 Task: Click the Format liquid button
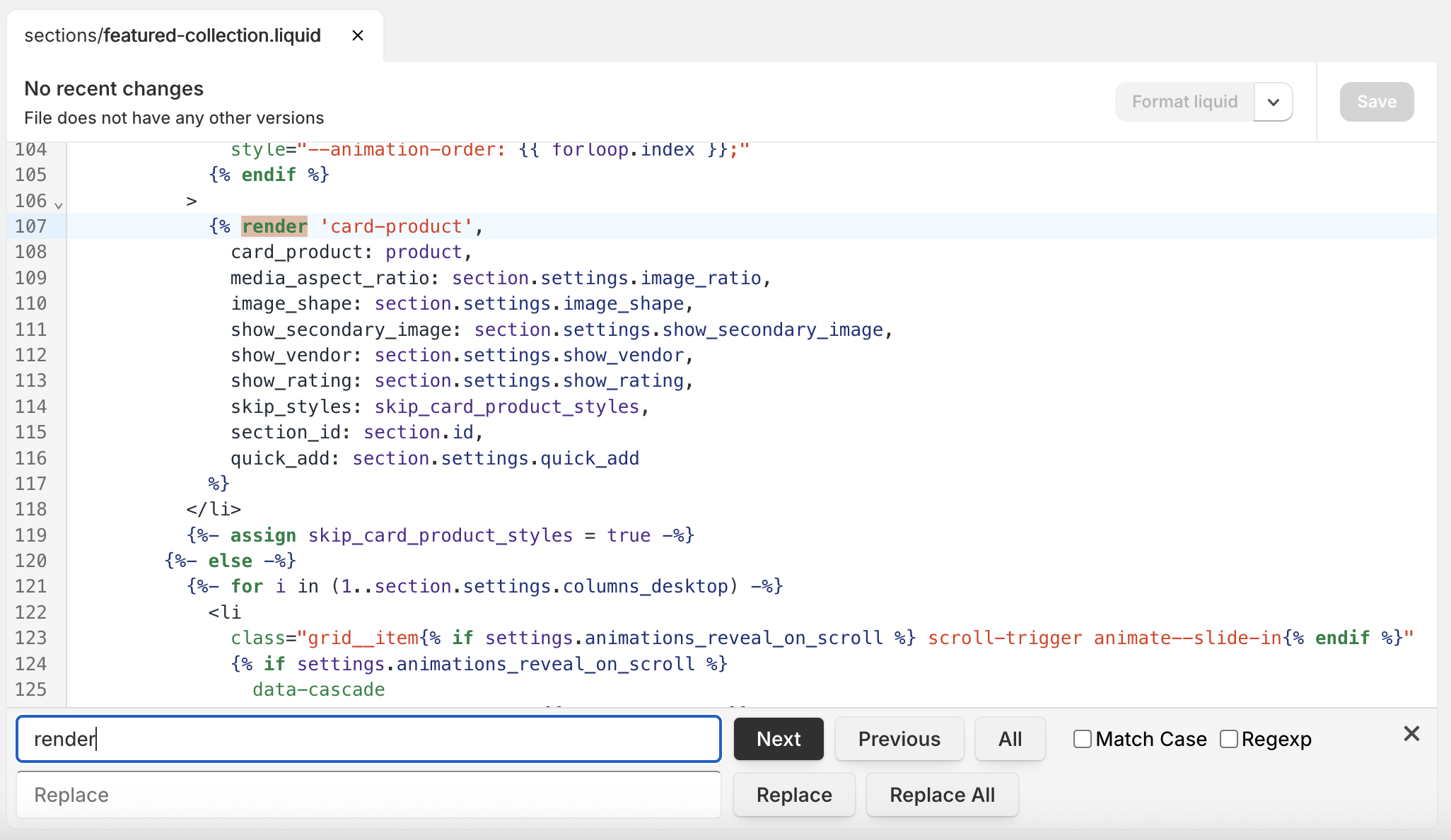point(1184,102)
